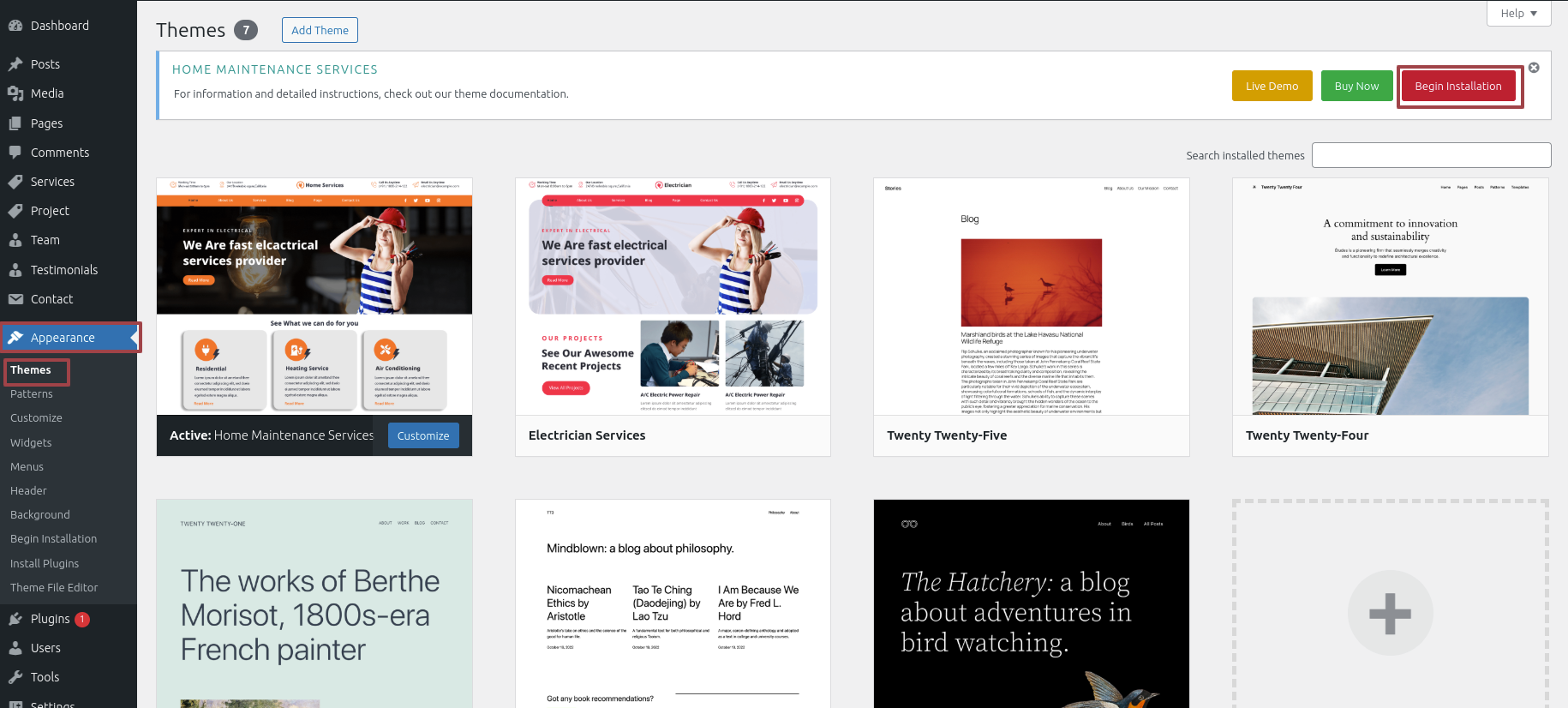Open Media in the admin sidebar
This screenshot has height=708, width=1568.
pyautogui.click(x=47, y=93)
